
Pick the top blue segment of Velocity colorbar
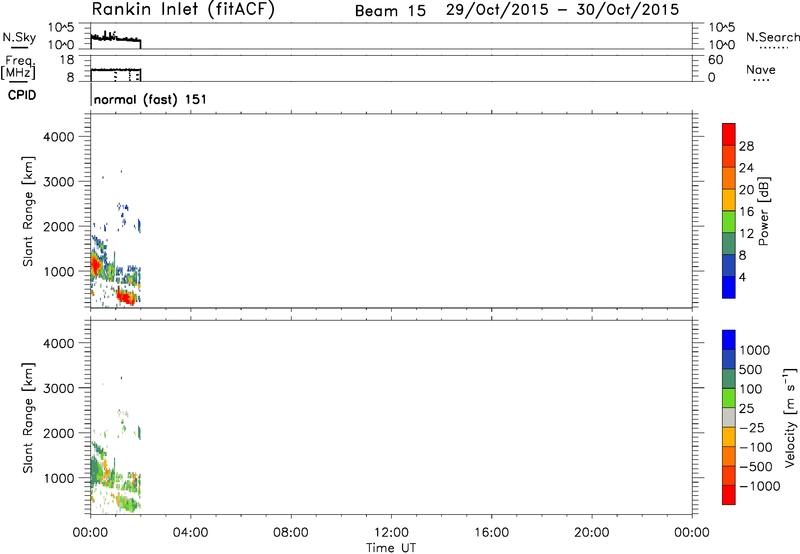pos(729,340)
